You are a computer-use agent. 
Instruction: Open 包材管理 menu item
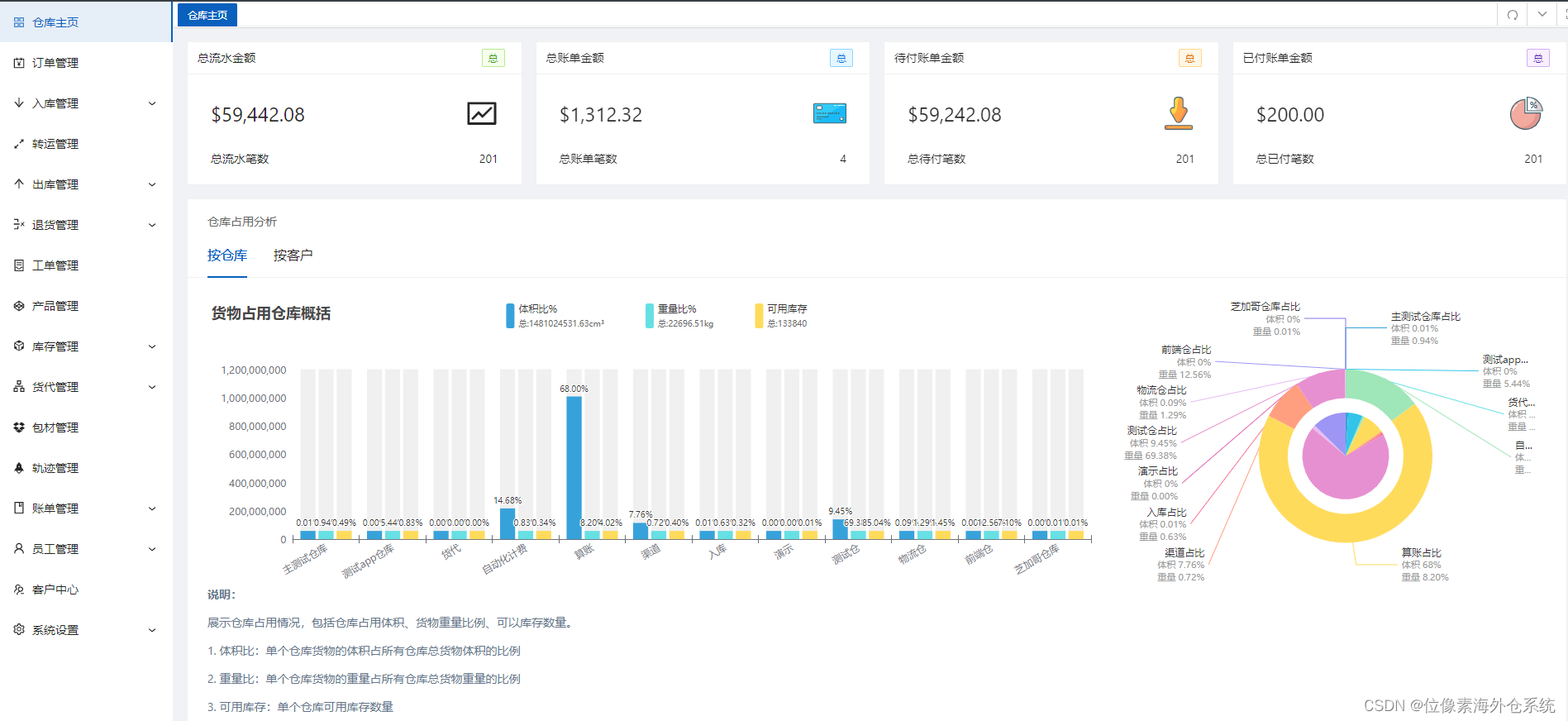pos(86,427)
